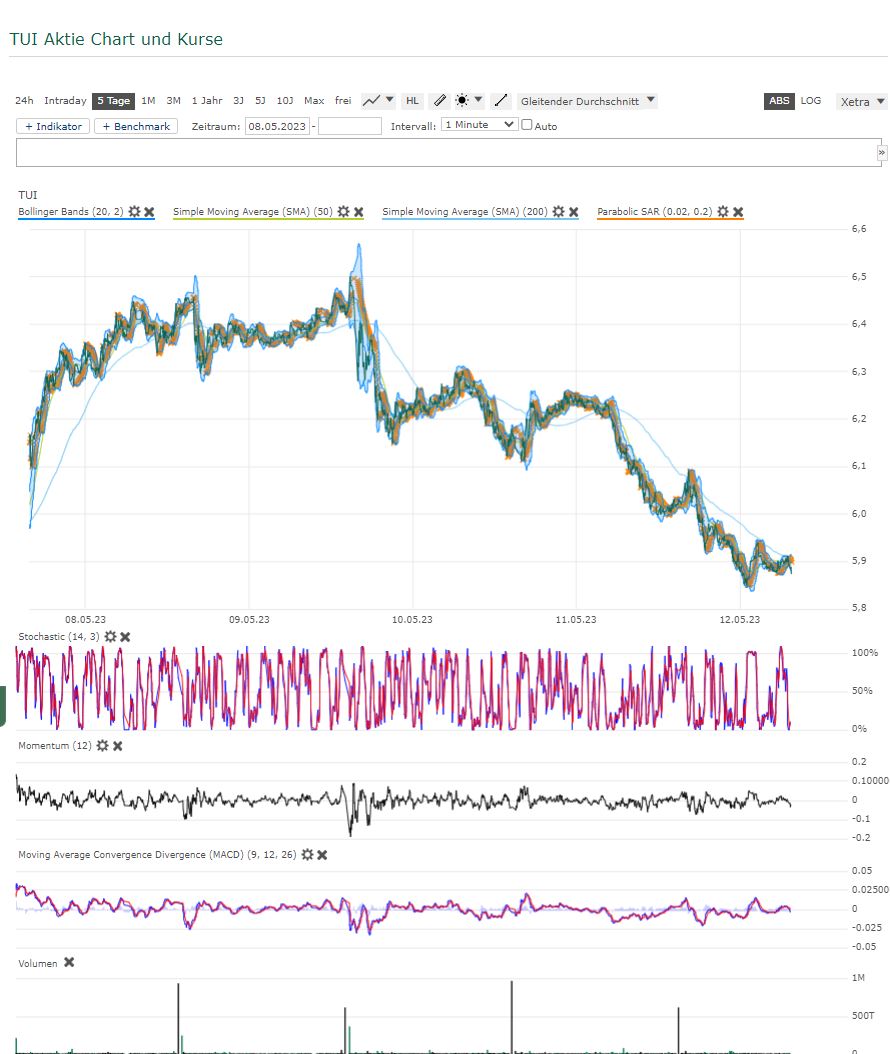Open Xetra exchange dropdown

click(x=862, y=102)
